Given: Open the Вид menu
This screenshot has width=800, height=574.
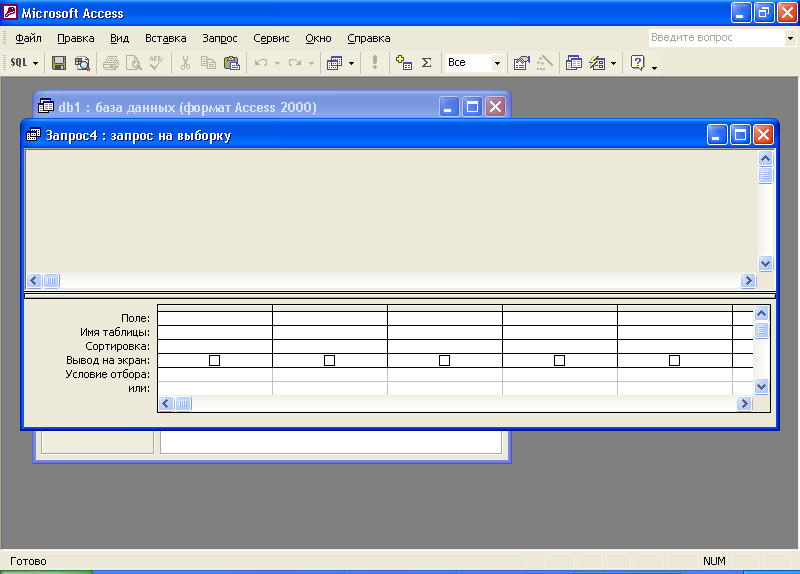Looking at the screenshot, I should [119, 38].
